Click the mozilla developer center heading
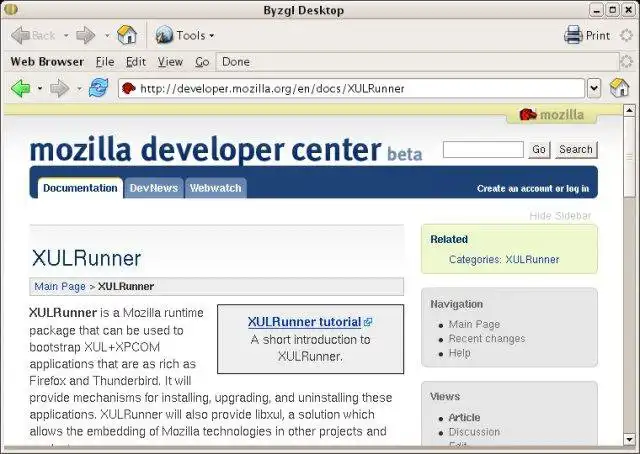Screen dimensions: 640x454 (x=205, y=150)
